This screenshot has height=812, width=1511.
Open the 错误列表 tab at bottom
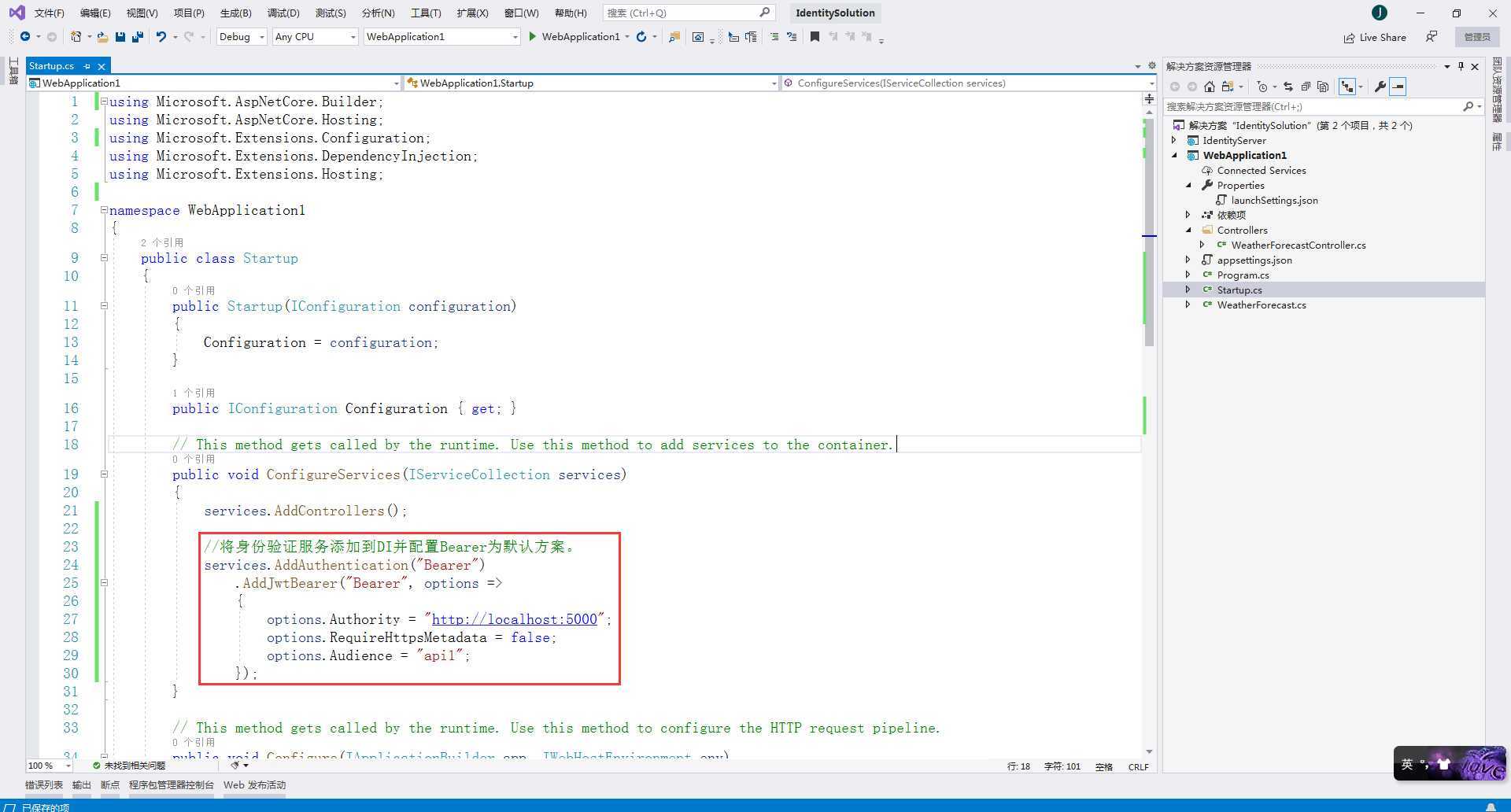click(44, 784)
